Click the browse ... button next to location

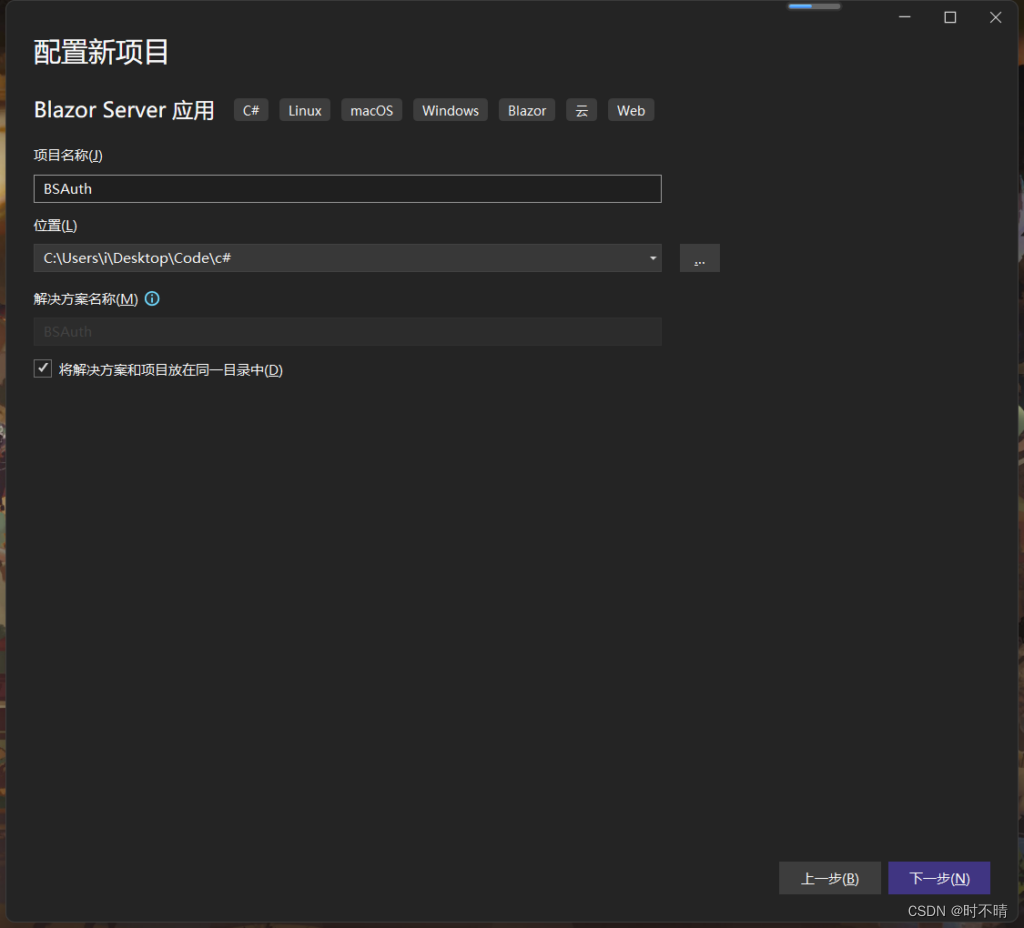coord(699,258)
